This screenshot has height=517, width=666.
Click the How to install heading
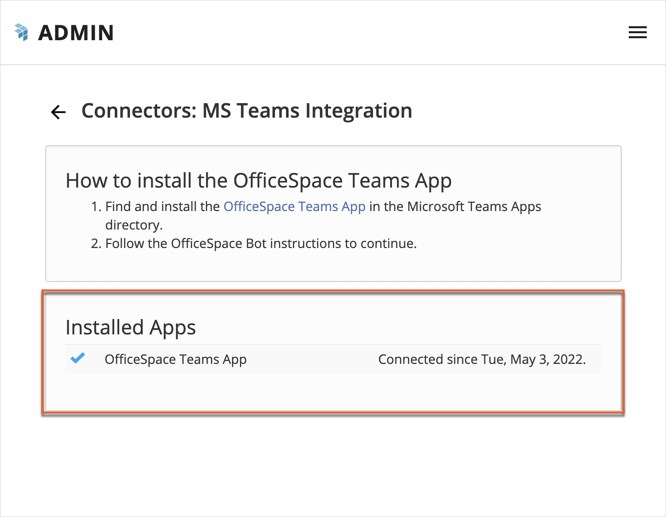[258, 181]
